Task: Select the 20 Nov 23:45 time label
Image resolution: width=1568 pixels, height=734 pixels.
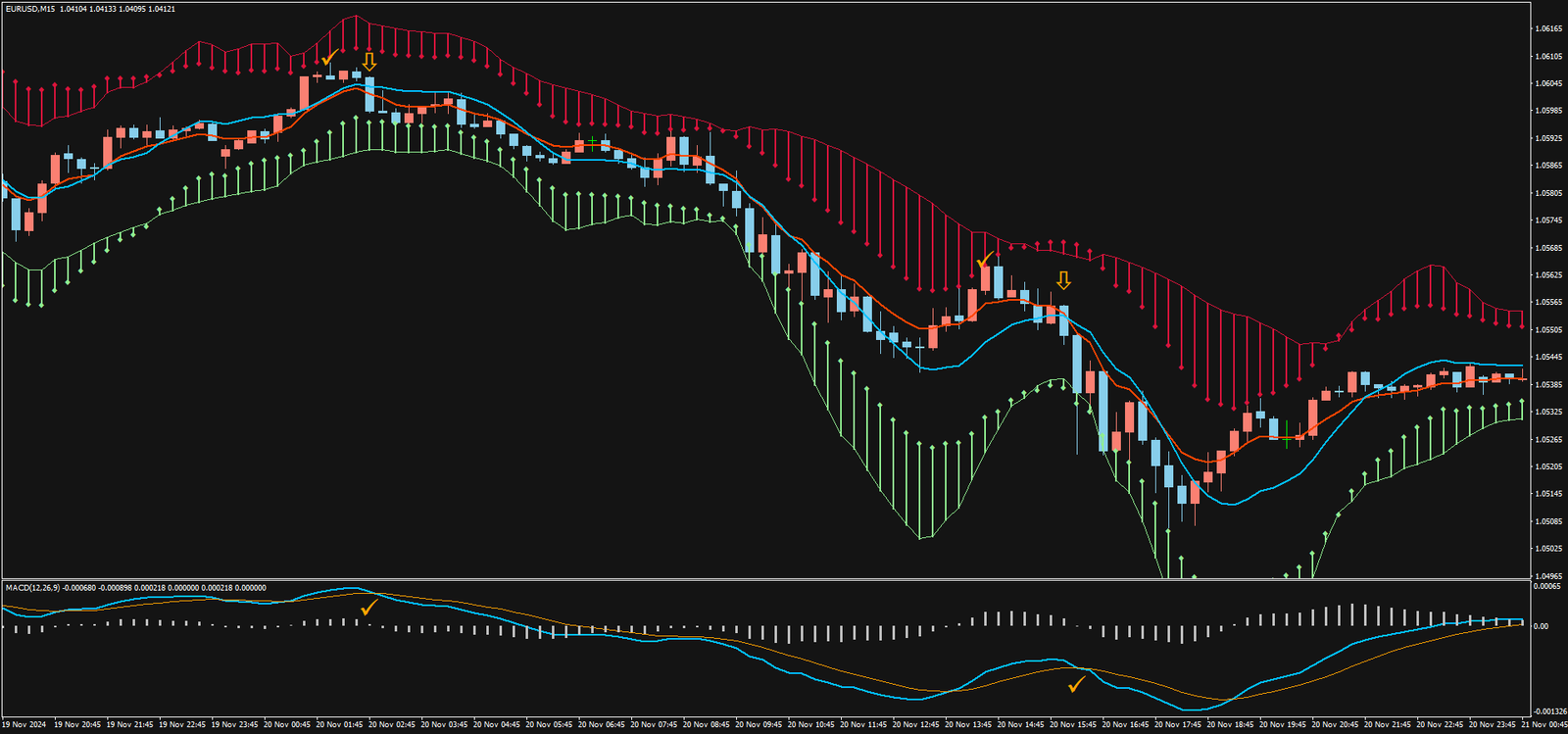Action: pyautogui.click(x=1491, y=725)
